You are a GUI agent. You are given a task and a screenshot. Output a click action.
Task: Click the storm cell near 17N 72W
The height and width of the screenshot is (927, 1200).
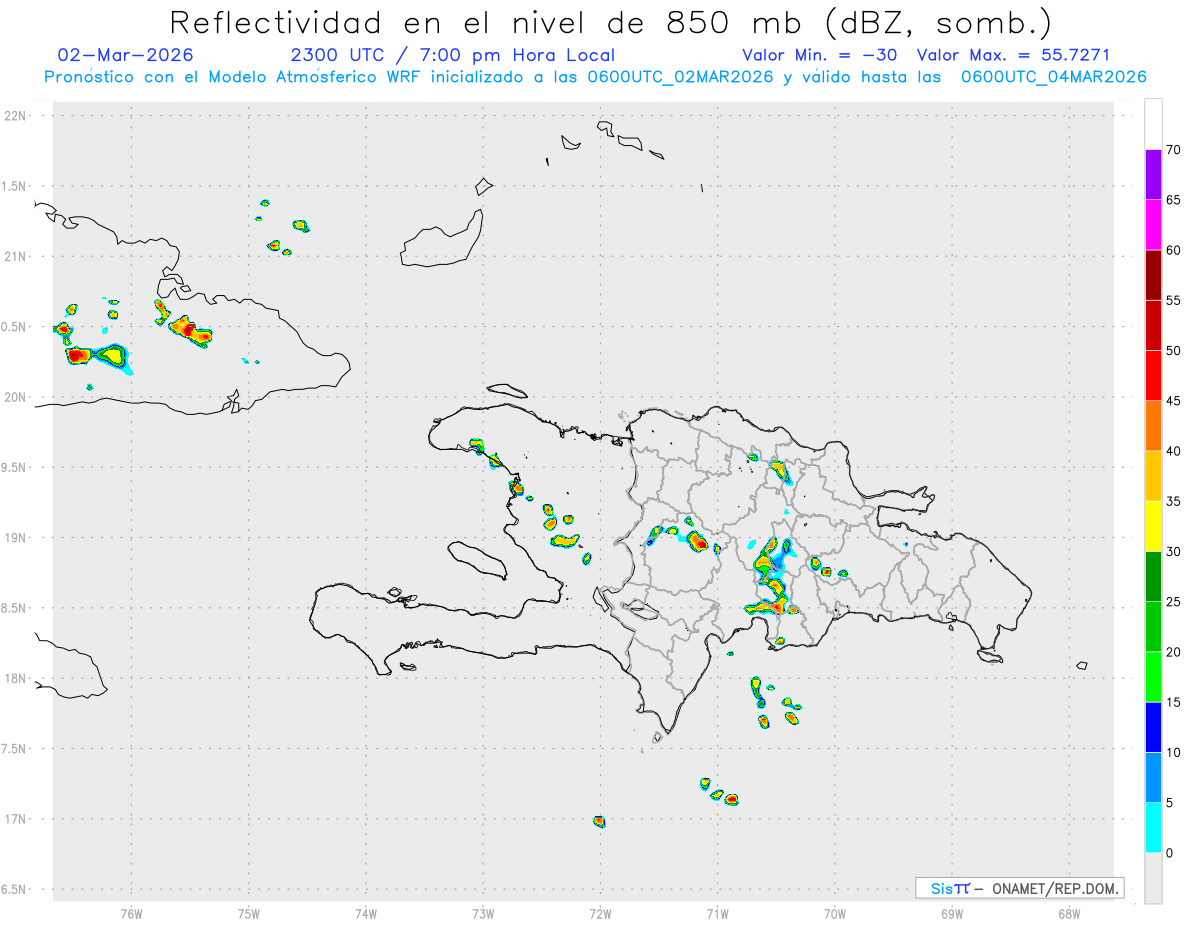(x=599, y=821)
